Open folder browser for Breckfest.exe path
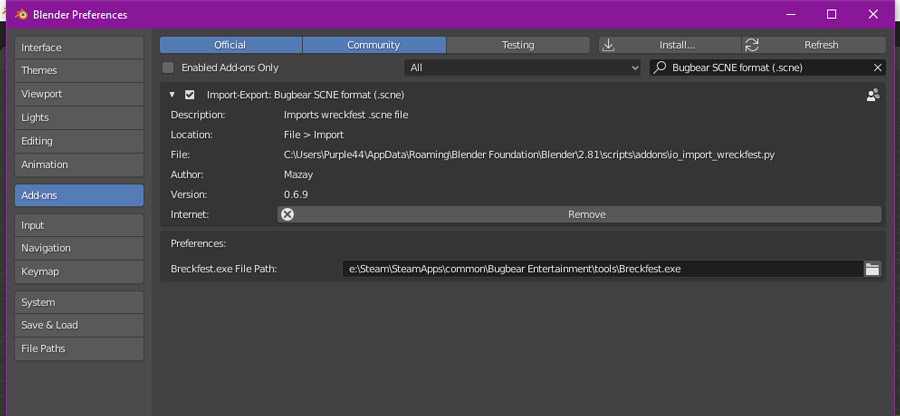 [872, 269]
